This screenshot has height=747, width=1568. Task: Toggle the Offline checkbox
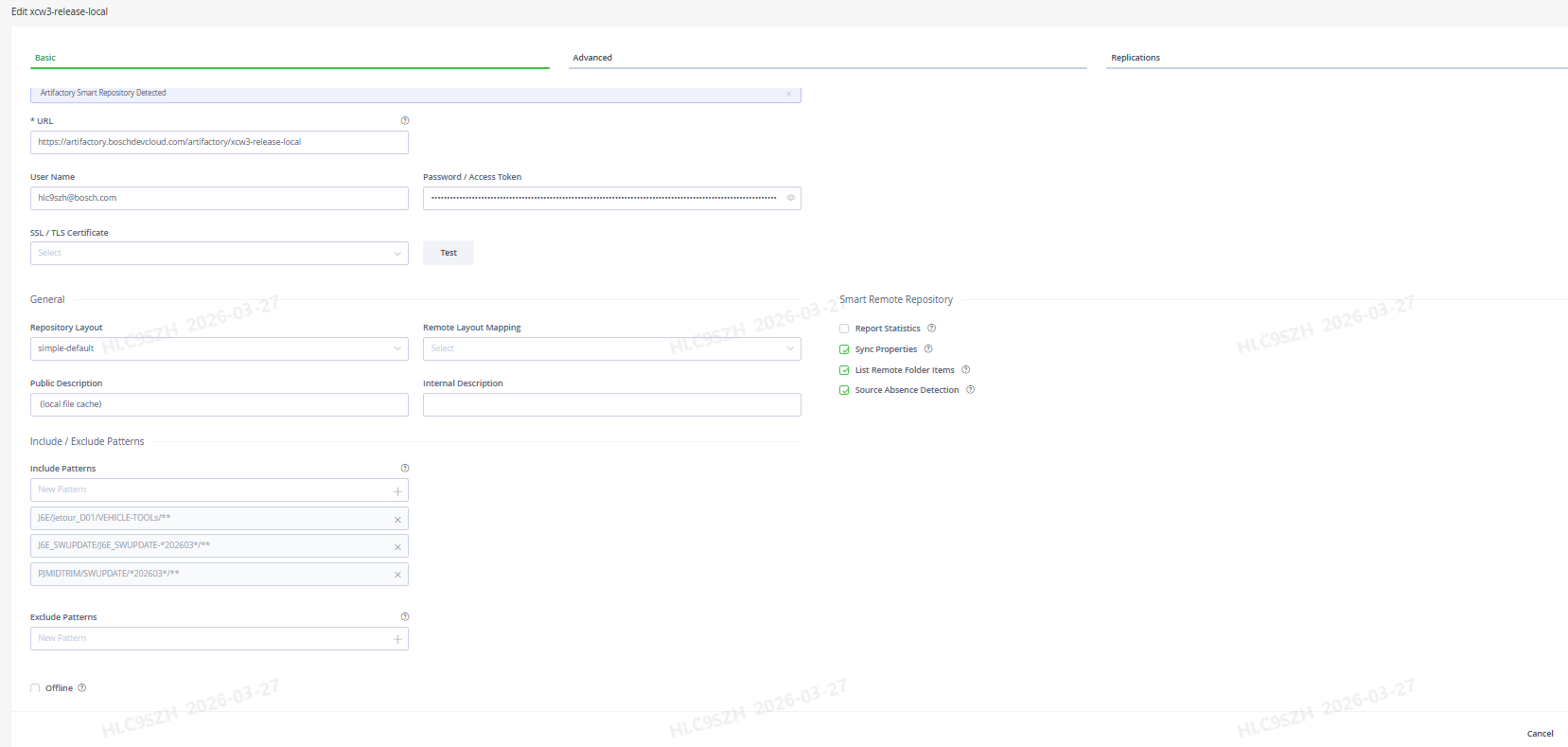[x=35, y=688]
